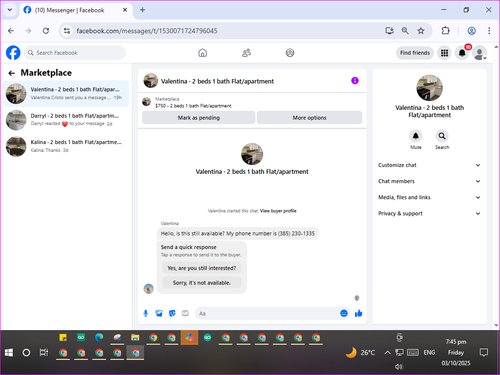
Task: Choose a GIF with the GIF icon
Action: 185,313
